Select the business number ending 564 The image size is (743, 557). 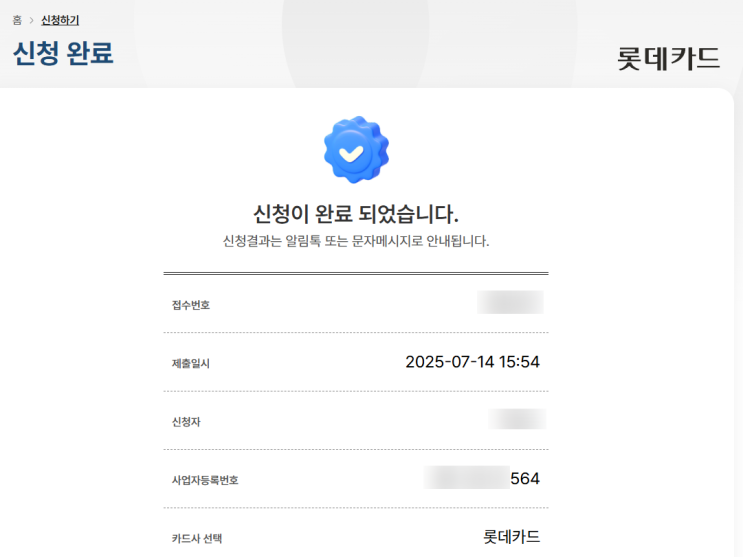[x=482, y=478]
